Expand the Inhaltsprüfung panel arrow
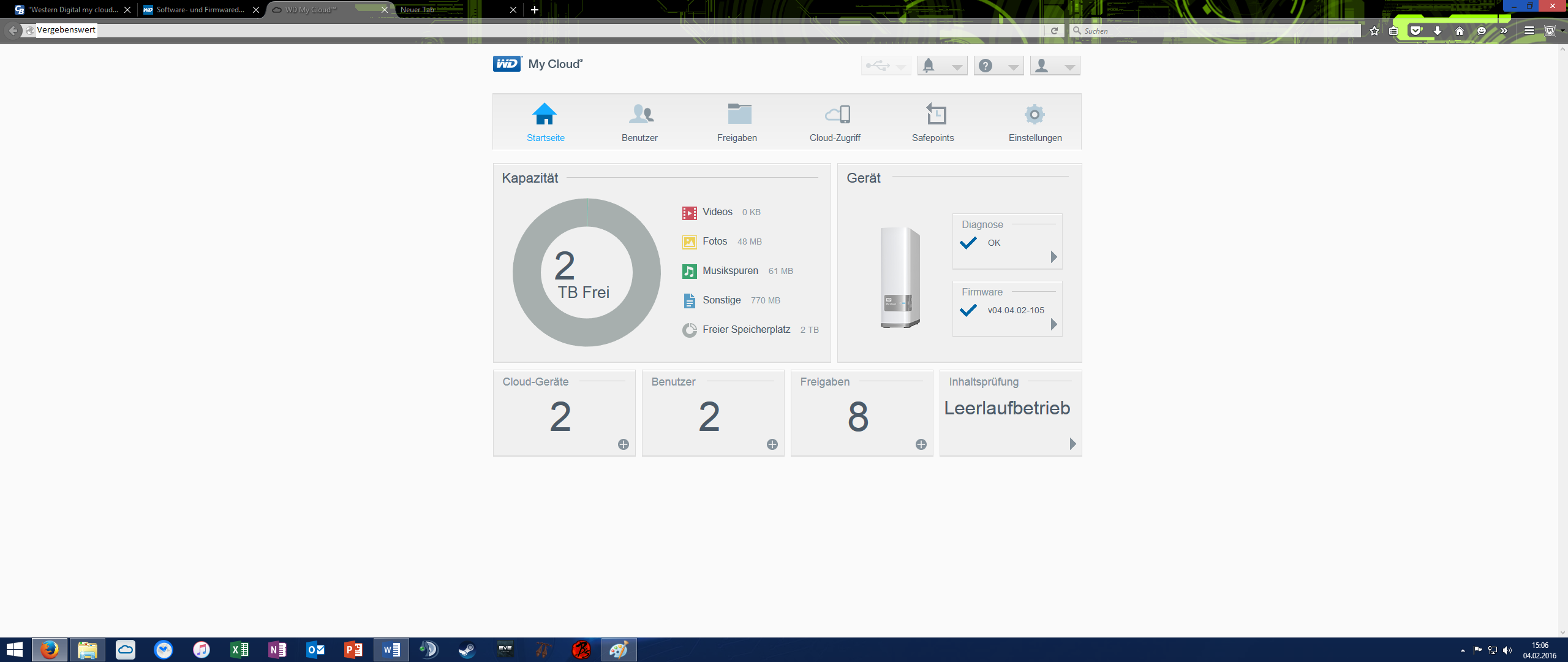This screenshot has height=662, width=1568. click(1072, 444)
